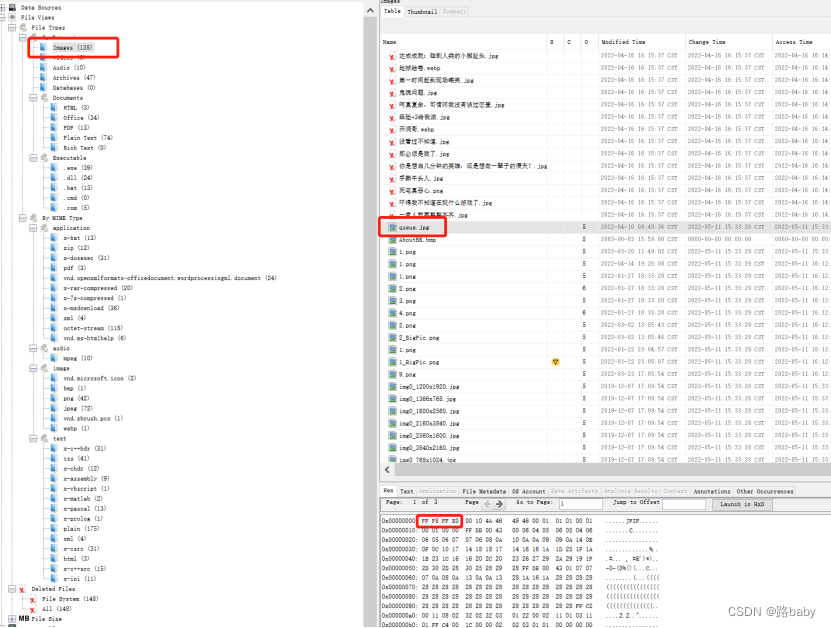Screen dimensions: 831x628
Task: Click the octet-stream (118) node icon
Action: (54, 328)
